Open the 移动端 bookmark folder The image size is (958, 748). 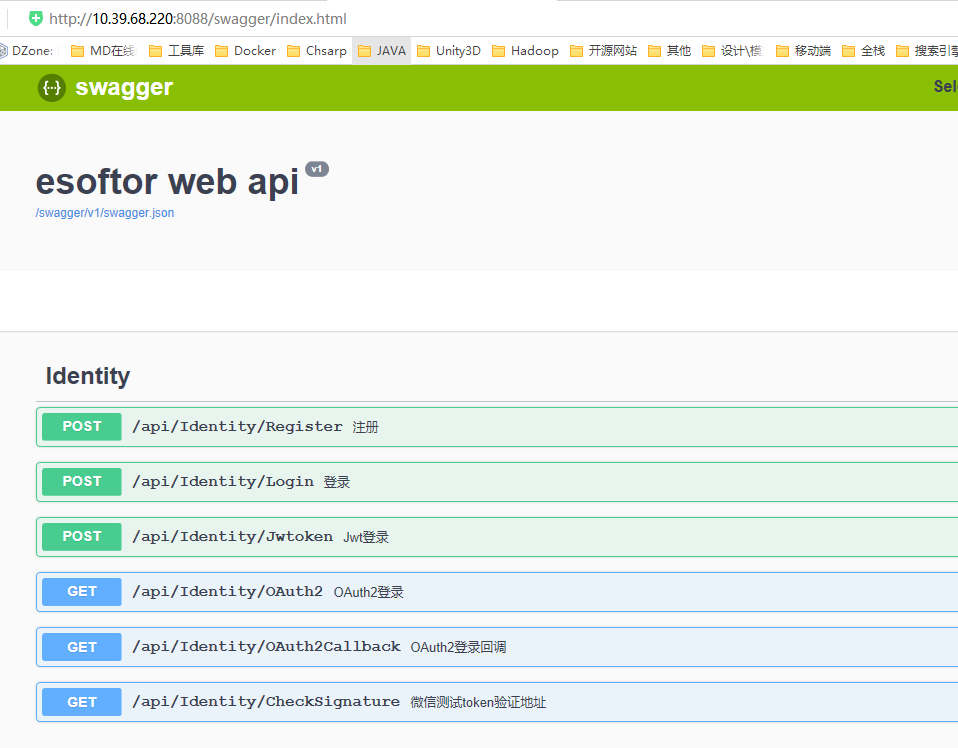803,51
